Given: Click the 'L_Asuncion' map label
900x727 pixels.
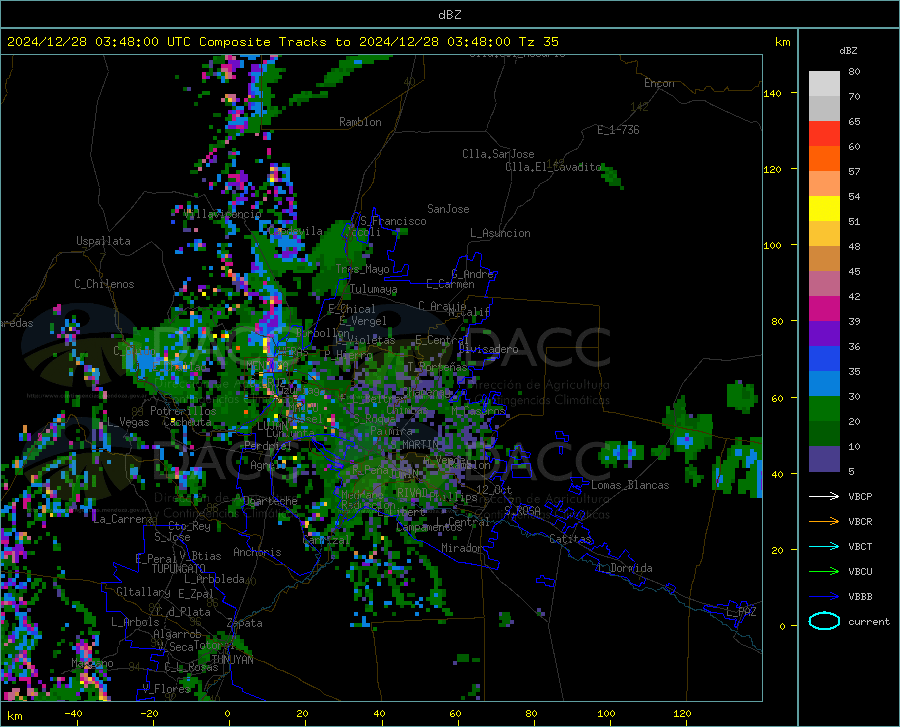Looking at the screenshot, I should (x=500, y=233).
